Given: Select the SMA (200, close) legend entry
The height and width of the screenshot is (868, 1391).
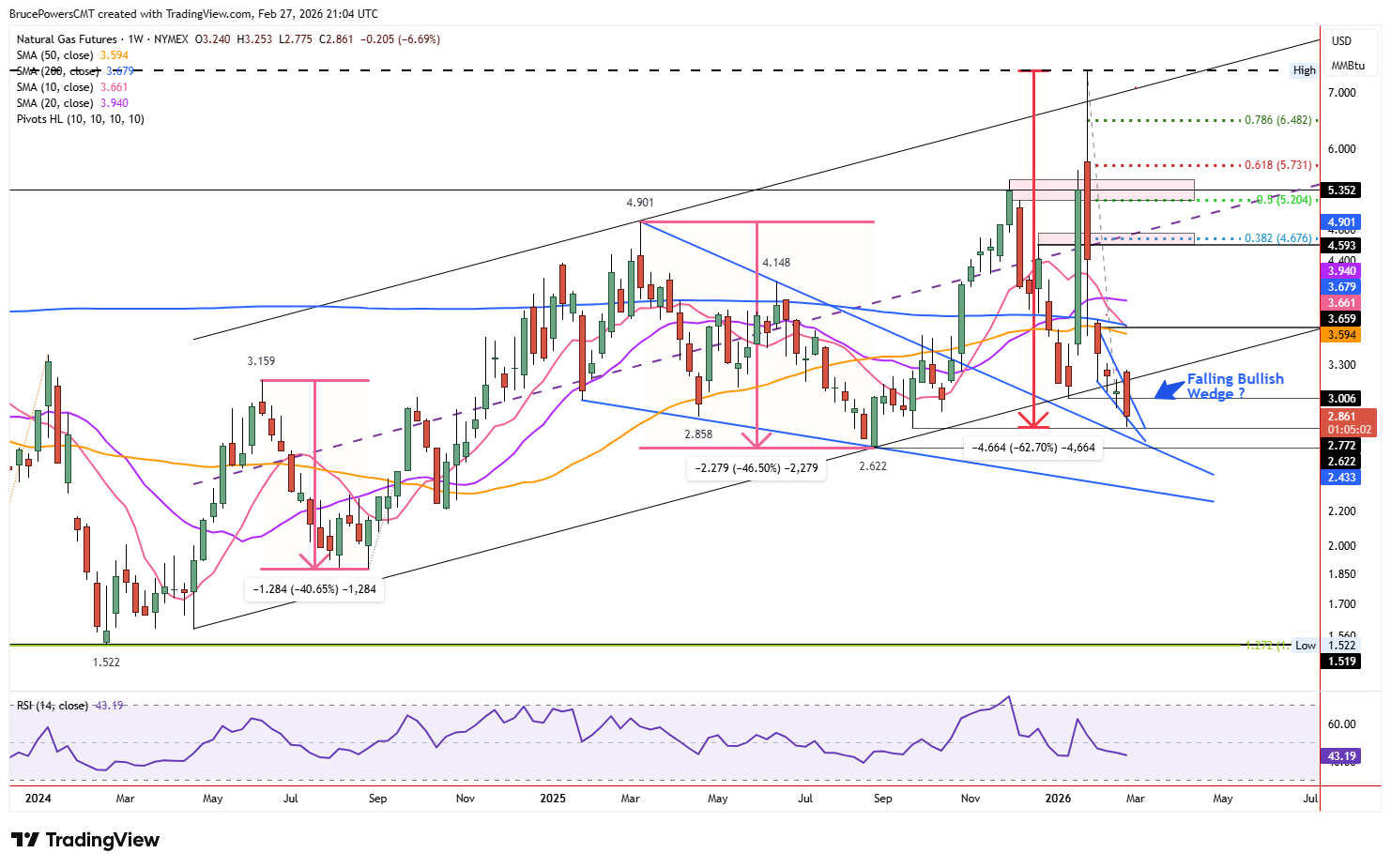Looking at the screenshot, I should (x=75, y=71).
